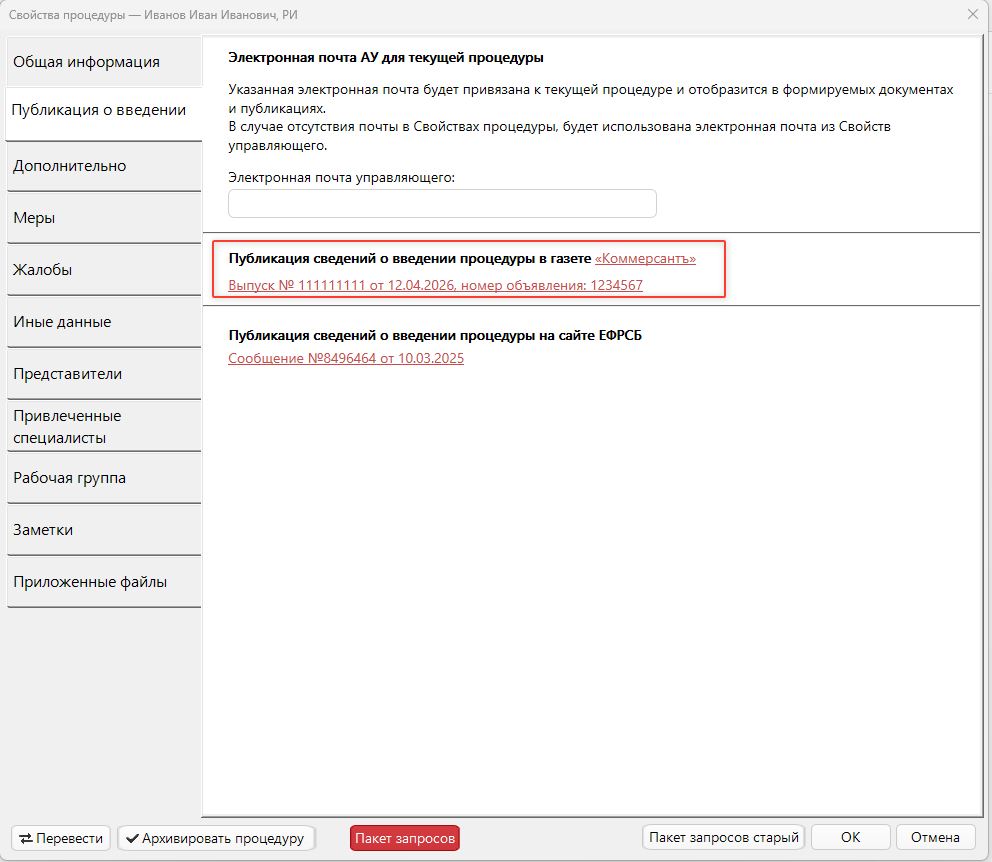The image size is (992, 862).
Task: Open the «Коммерсантъ» newspaper link
Action: [645, 258]
